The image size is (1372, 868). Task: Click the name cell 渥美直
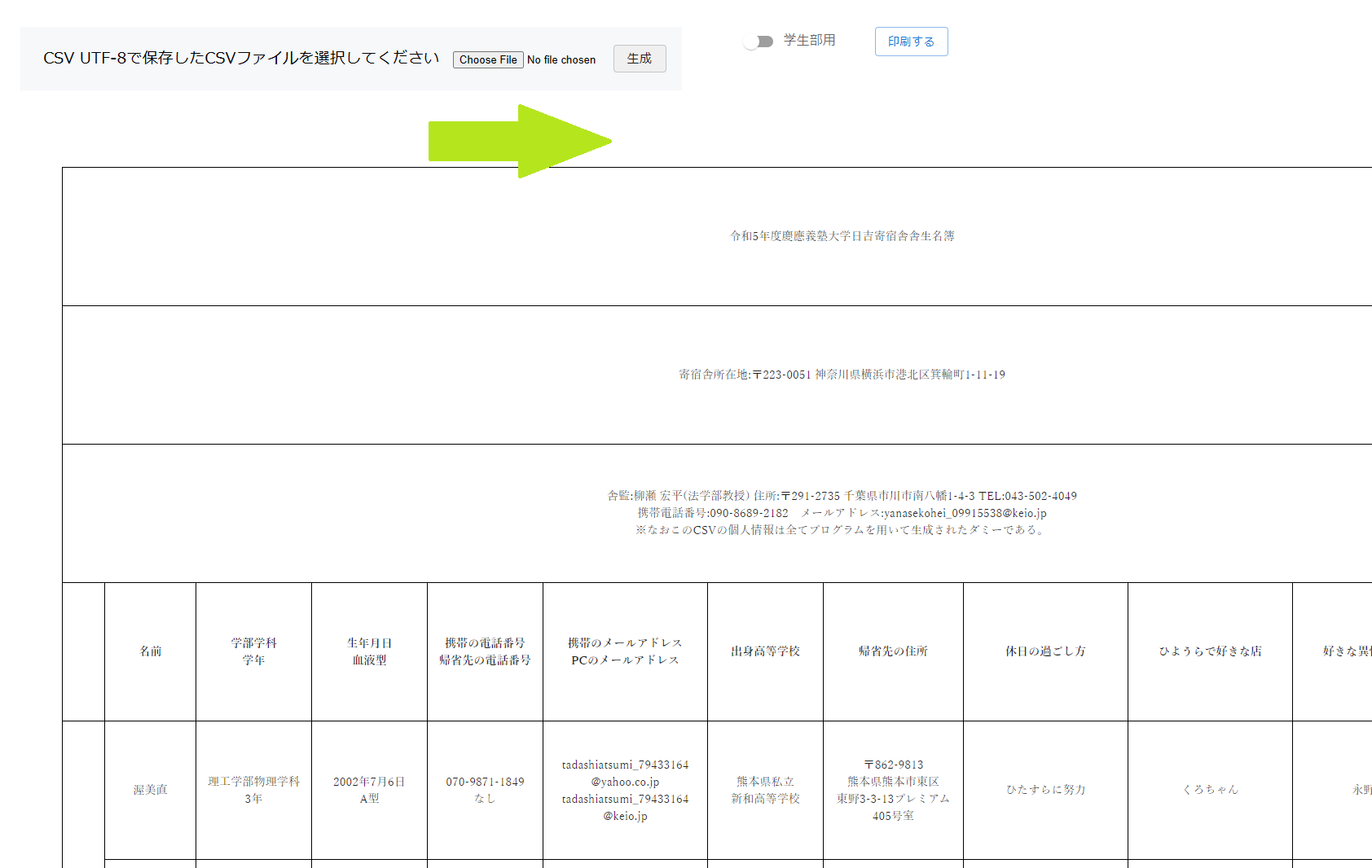pyautogui.click(x=151, y=790)
